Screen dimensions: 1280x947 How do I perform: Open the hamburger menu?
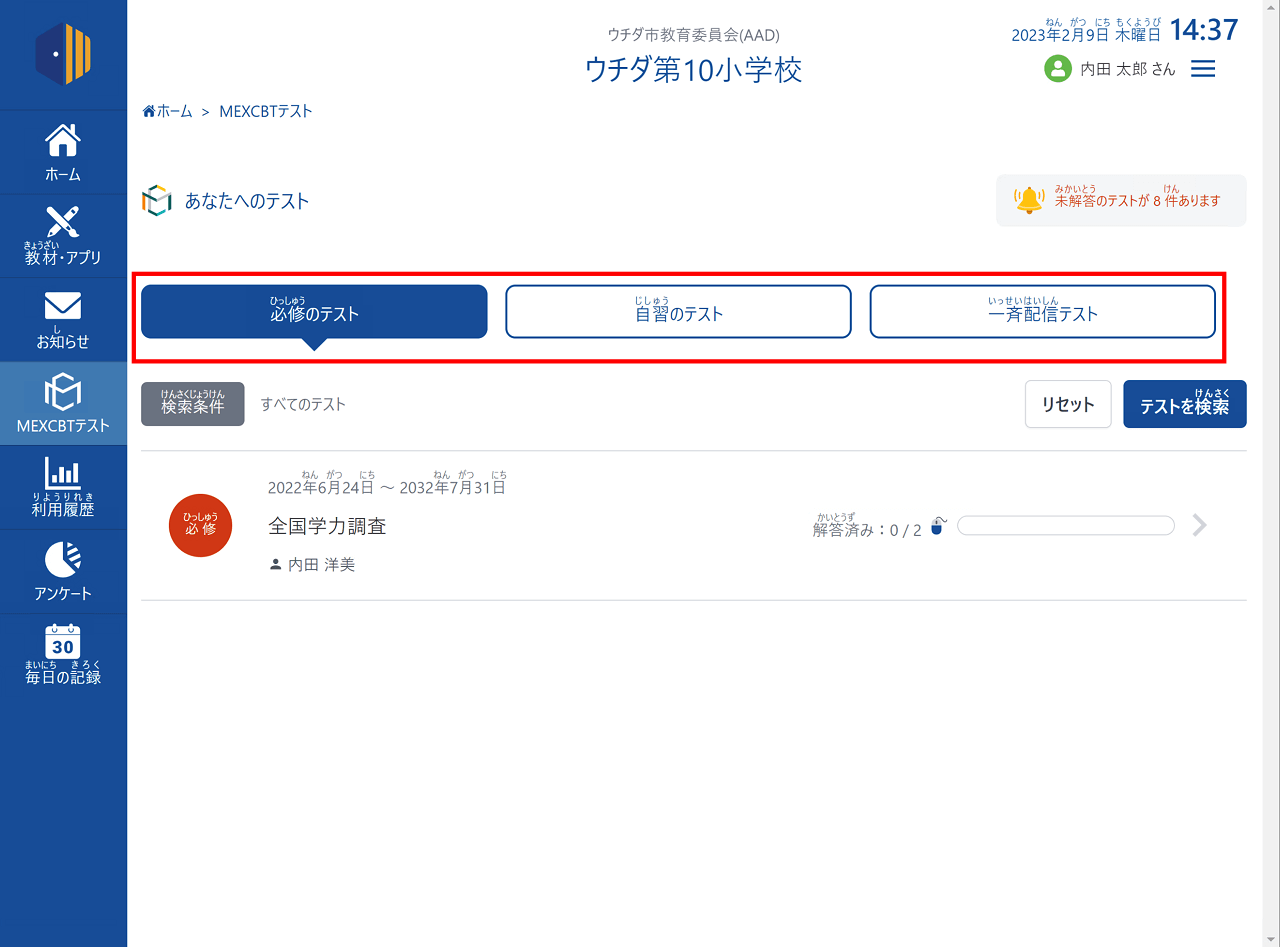[1203, 69]
